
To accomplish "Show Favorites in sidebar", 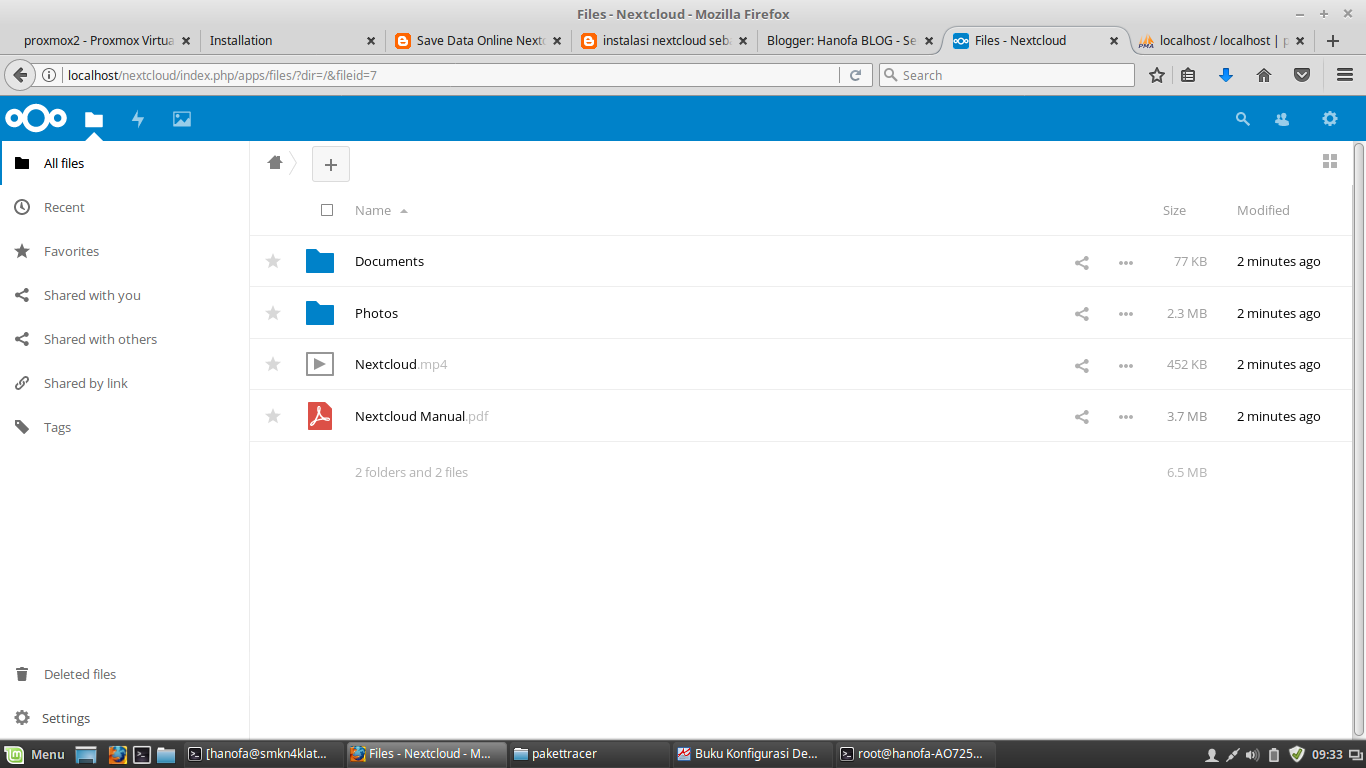I will click(125, 251).
